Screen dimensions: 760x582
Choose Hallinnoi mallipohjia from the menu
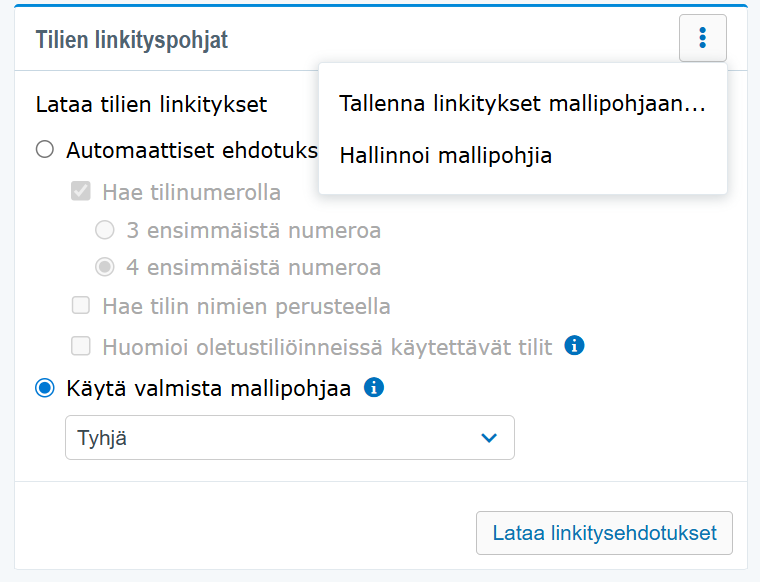(x=445, y=156)
